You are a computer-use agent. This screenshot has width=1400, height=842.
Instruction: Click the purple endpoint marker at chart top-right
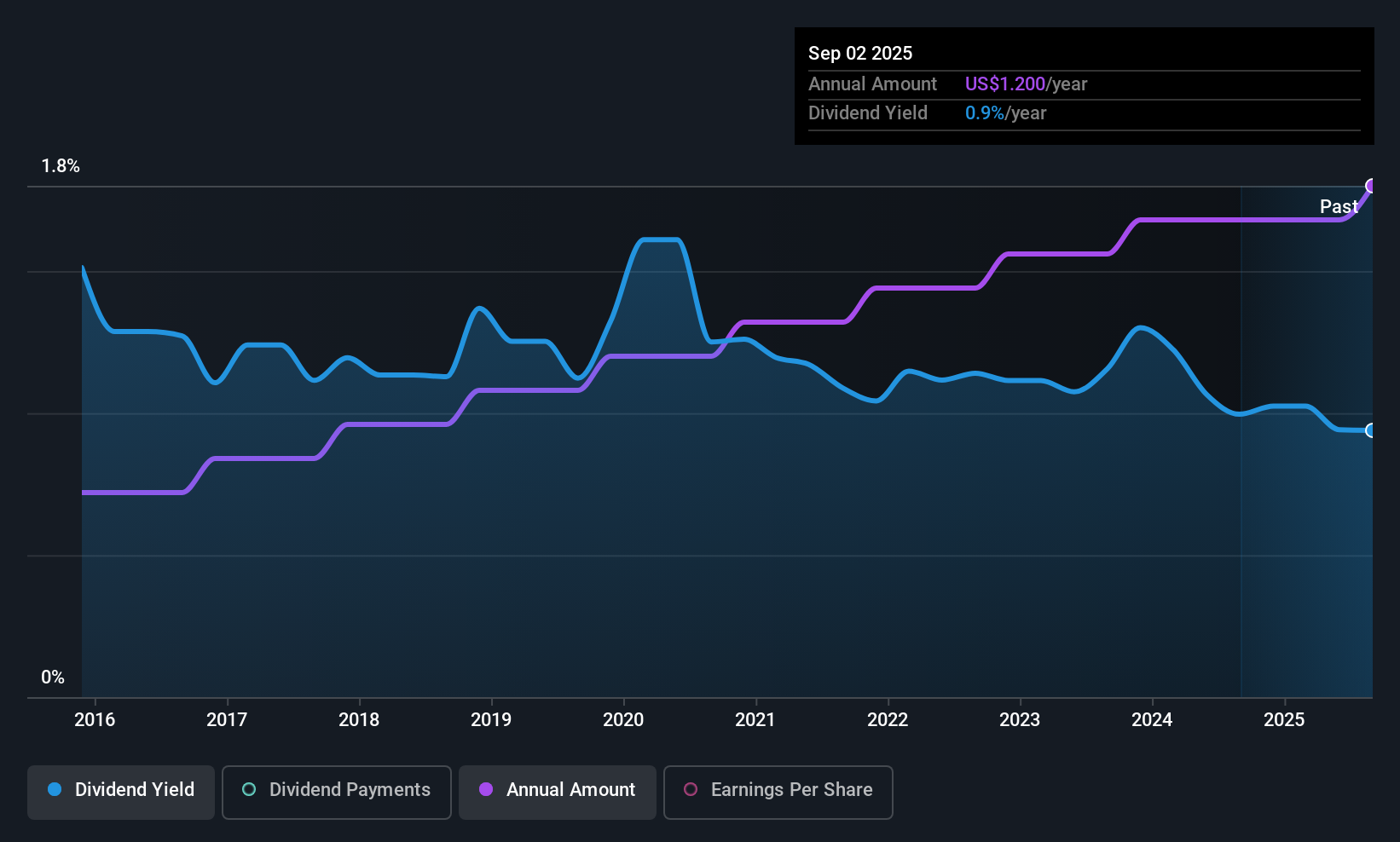coord(1371,186)
